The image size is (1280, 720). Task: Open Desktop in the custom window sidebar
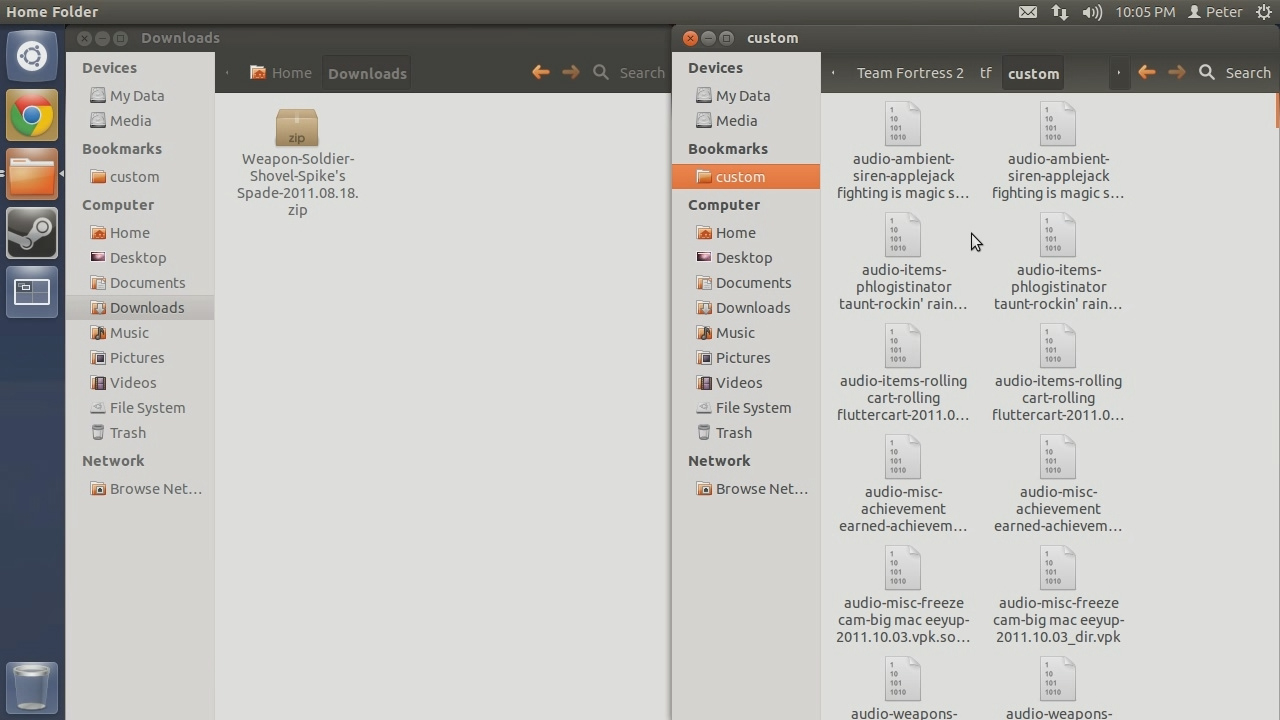tap(744, 258)
